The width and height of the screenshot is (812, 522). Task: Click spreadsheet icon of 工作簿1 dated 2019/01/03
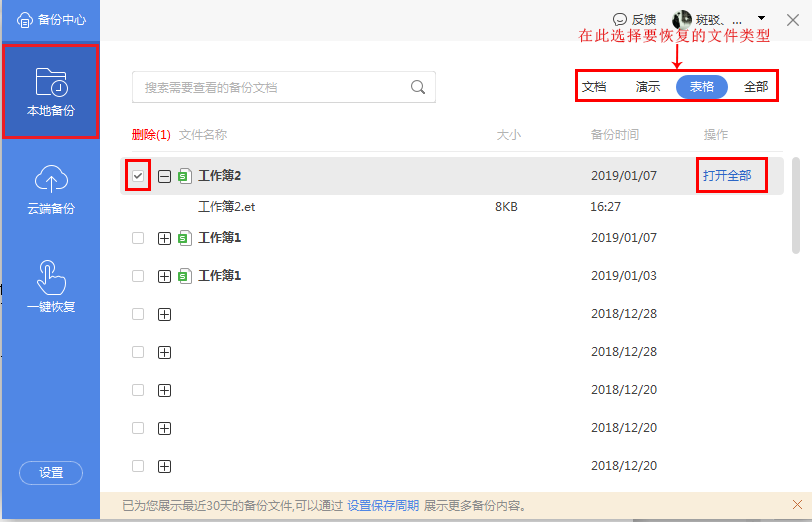[185, 276]
